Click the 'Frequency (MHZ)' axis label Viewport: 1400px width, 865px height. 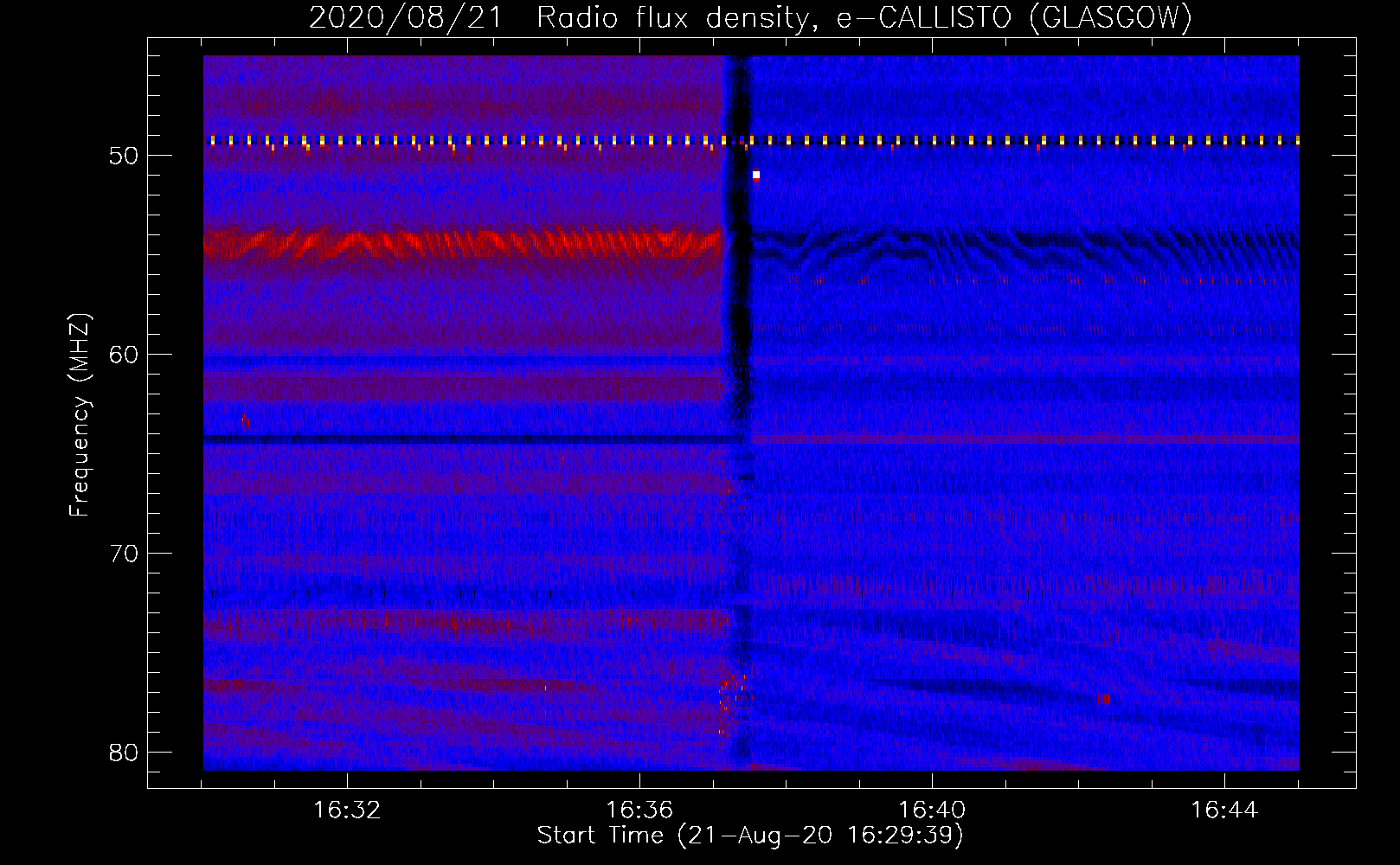point(80,415)
